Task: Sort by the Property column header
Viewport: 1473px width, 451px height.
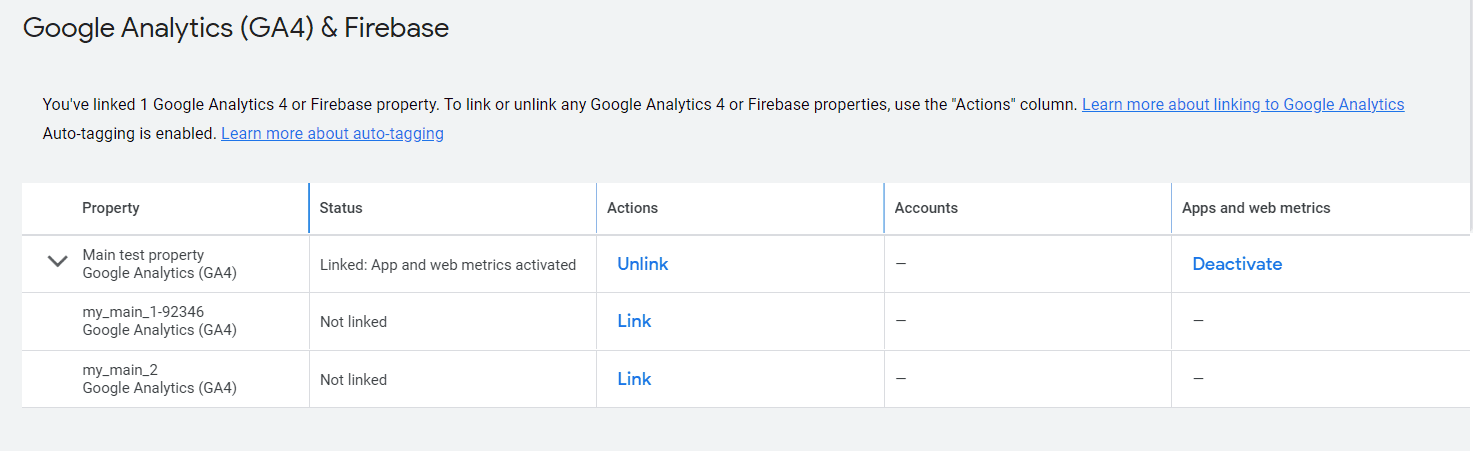Action: (x=111, y=208)
